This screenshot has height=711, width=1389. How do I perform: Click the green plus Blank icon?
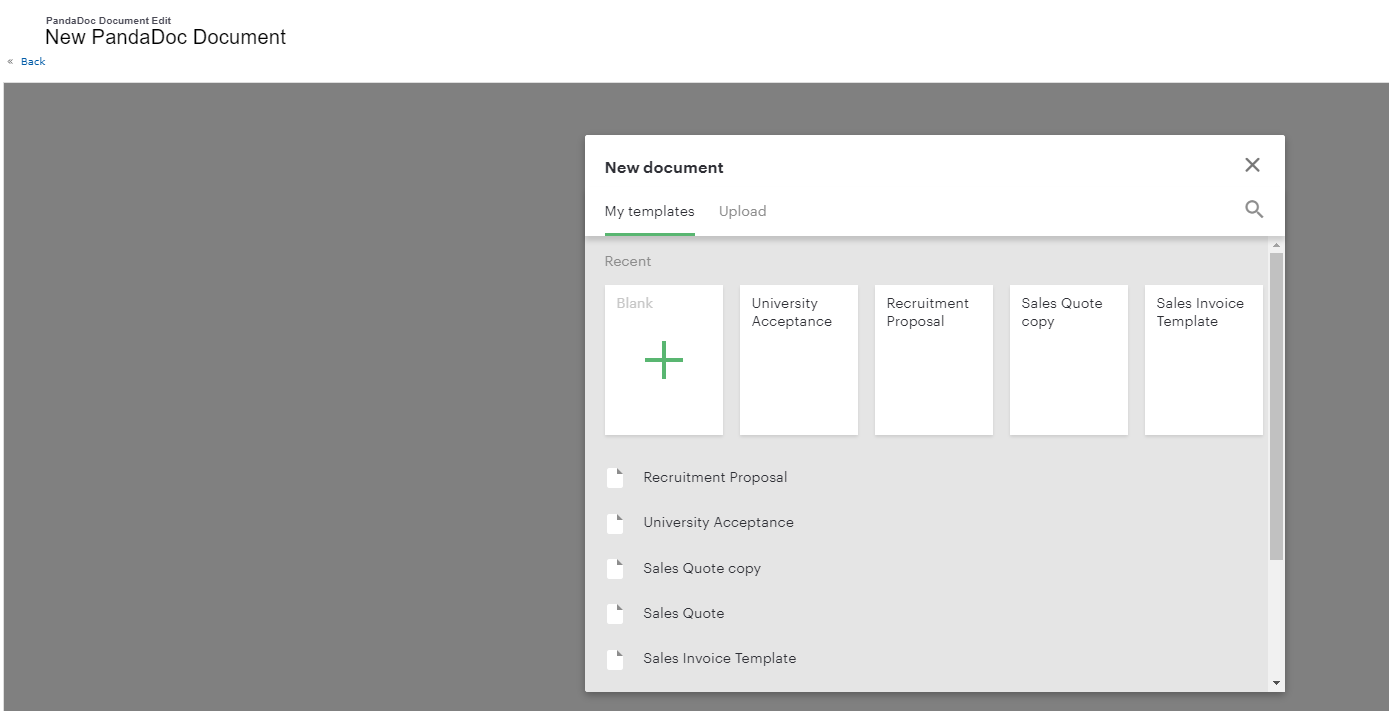tap(664, 360)
